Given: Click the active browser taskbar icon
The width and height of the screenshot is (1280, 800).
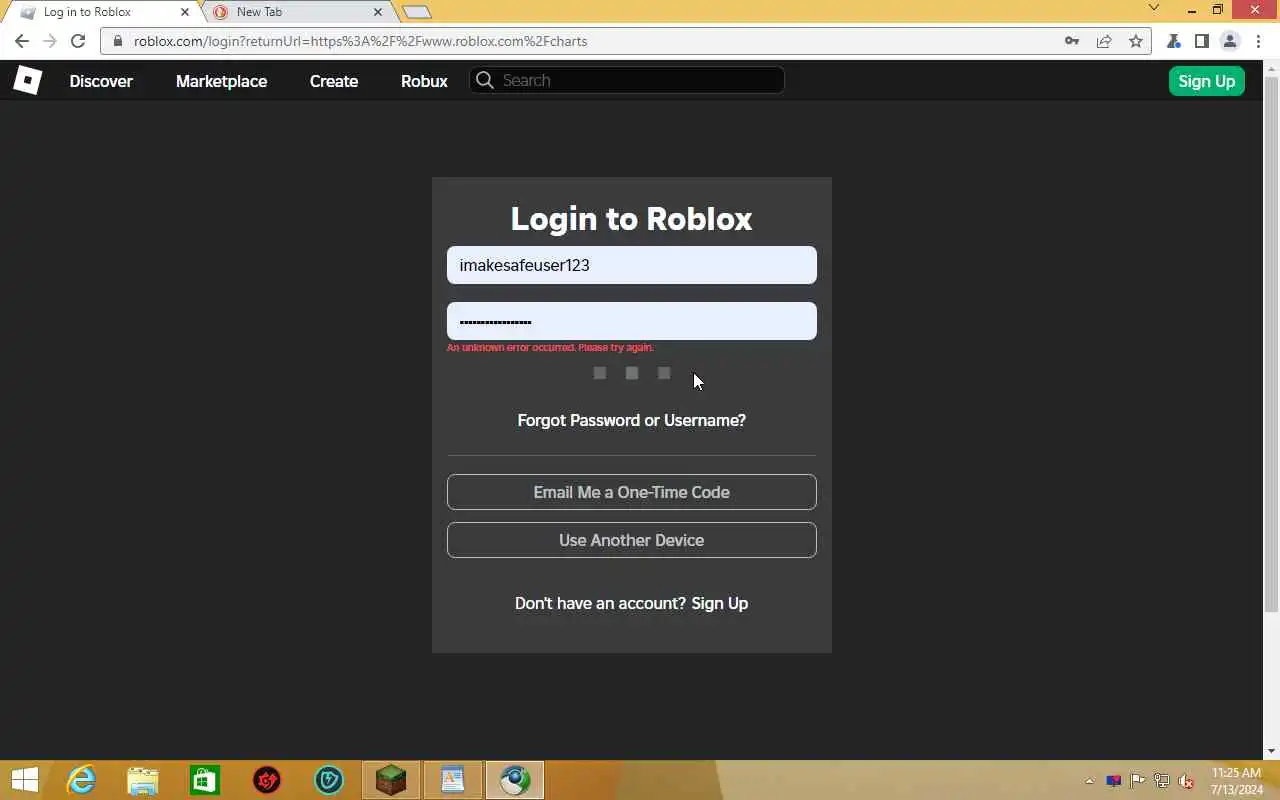Looking at the screenshot, I should (515, 780).
